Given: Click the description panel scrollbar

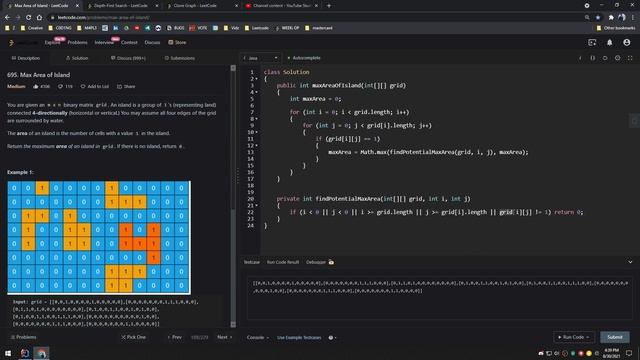Looking at the screenshot, I should 233,196.
